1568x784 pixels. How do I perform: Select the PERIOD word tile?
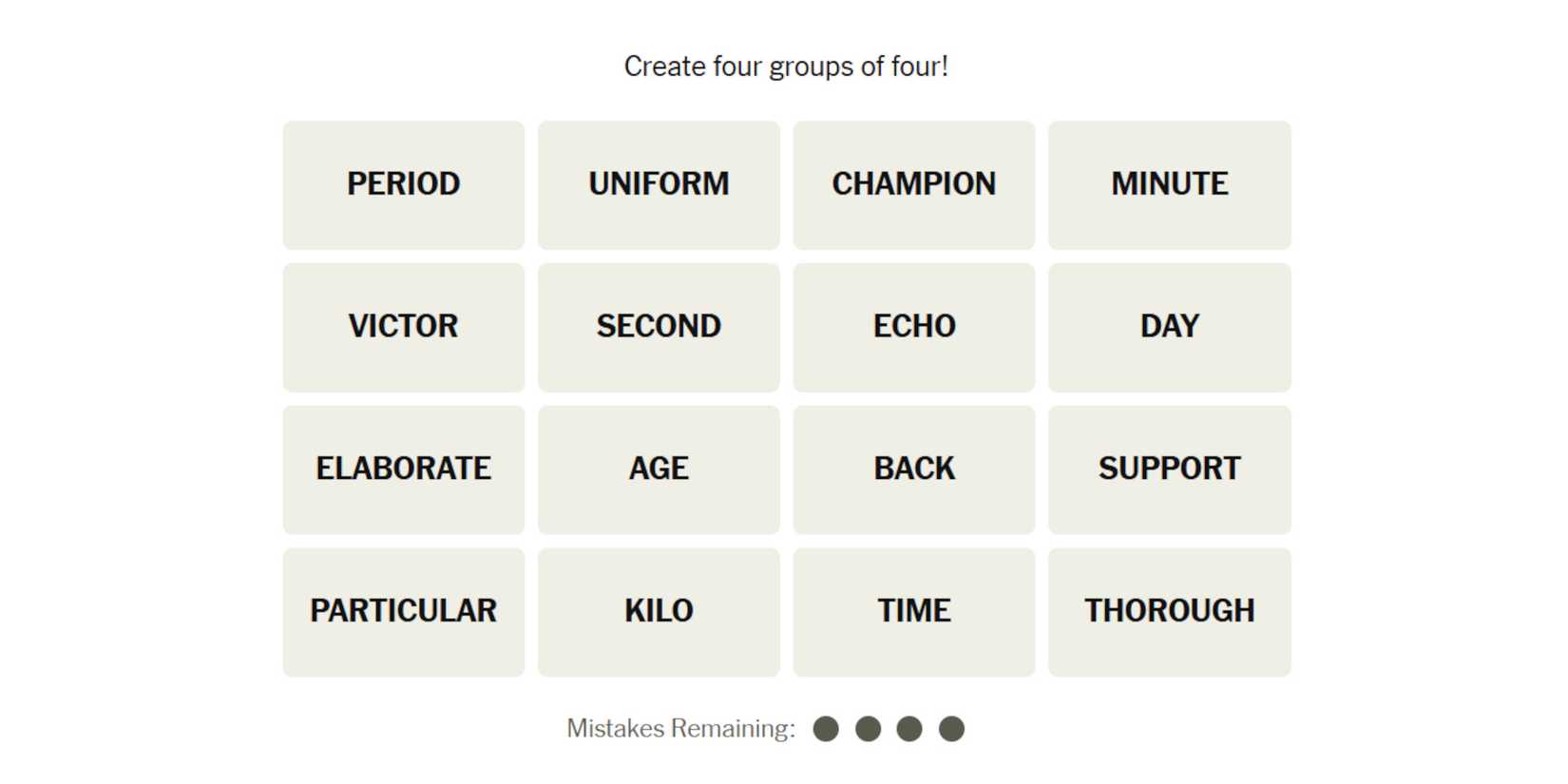pyautogui.click(x=403, y=184)
